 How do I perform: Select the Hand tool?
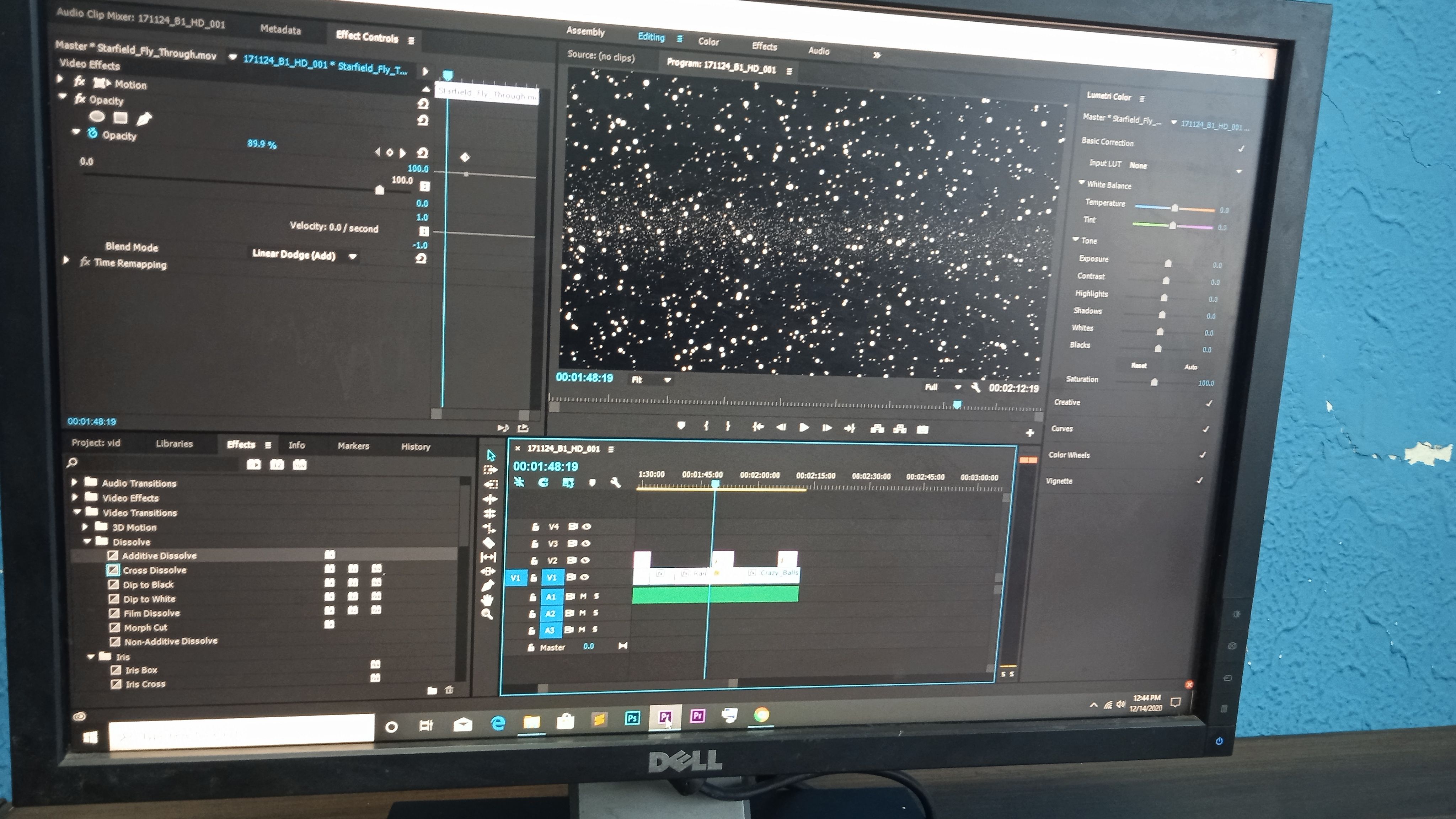(487, 600)
